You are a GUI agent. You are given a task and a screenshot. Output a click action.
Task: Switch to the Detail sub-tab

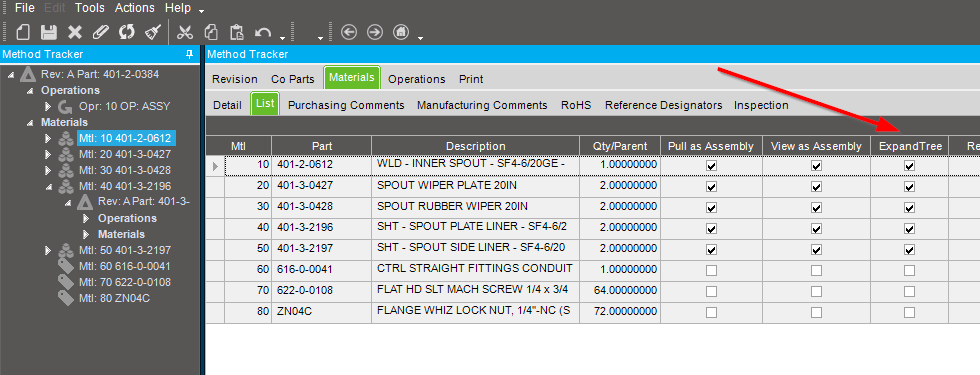click(227, 106)
